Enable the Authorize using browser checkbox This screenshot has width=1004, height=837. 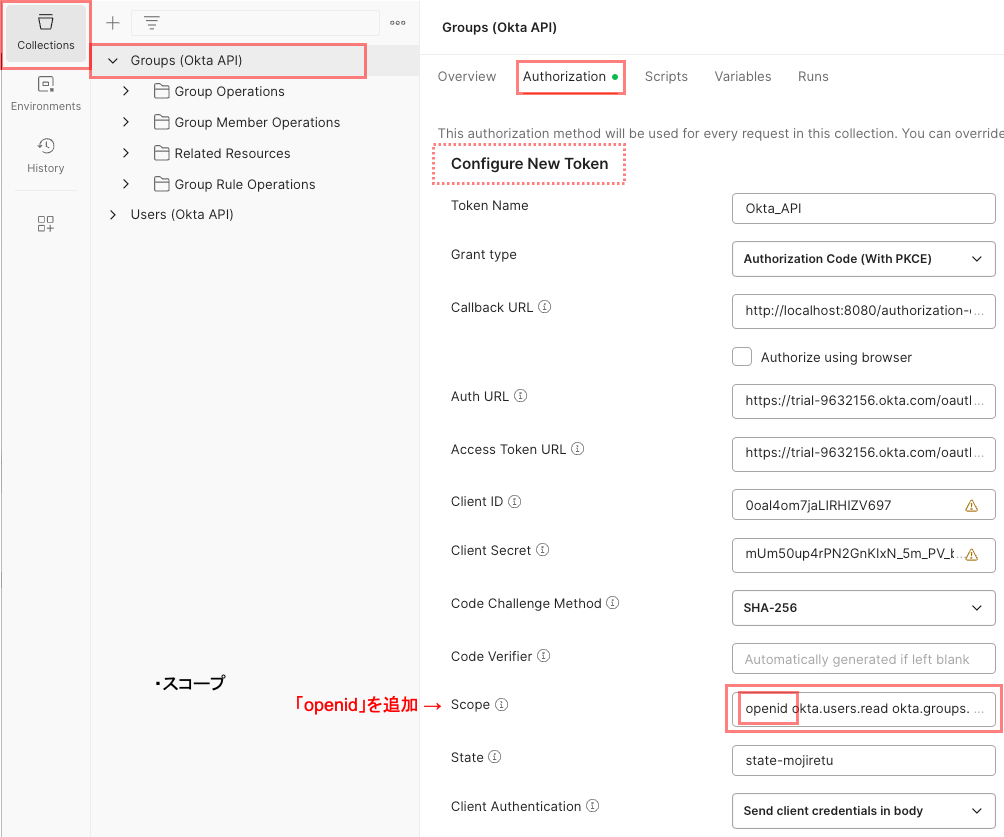(742, 357)
